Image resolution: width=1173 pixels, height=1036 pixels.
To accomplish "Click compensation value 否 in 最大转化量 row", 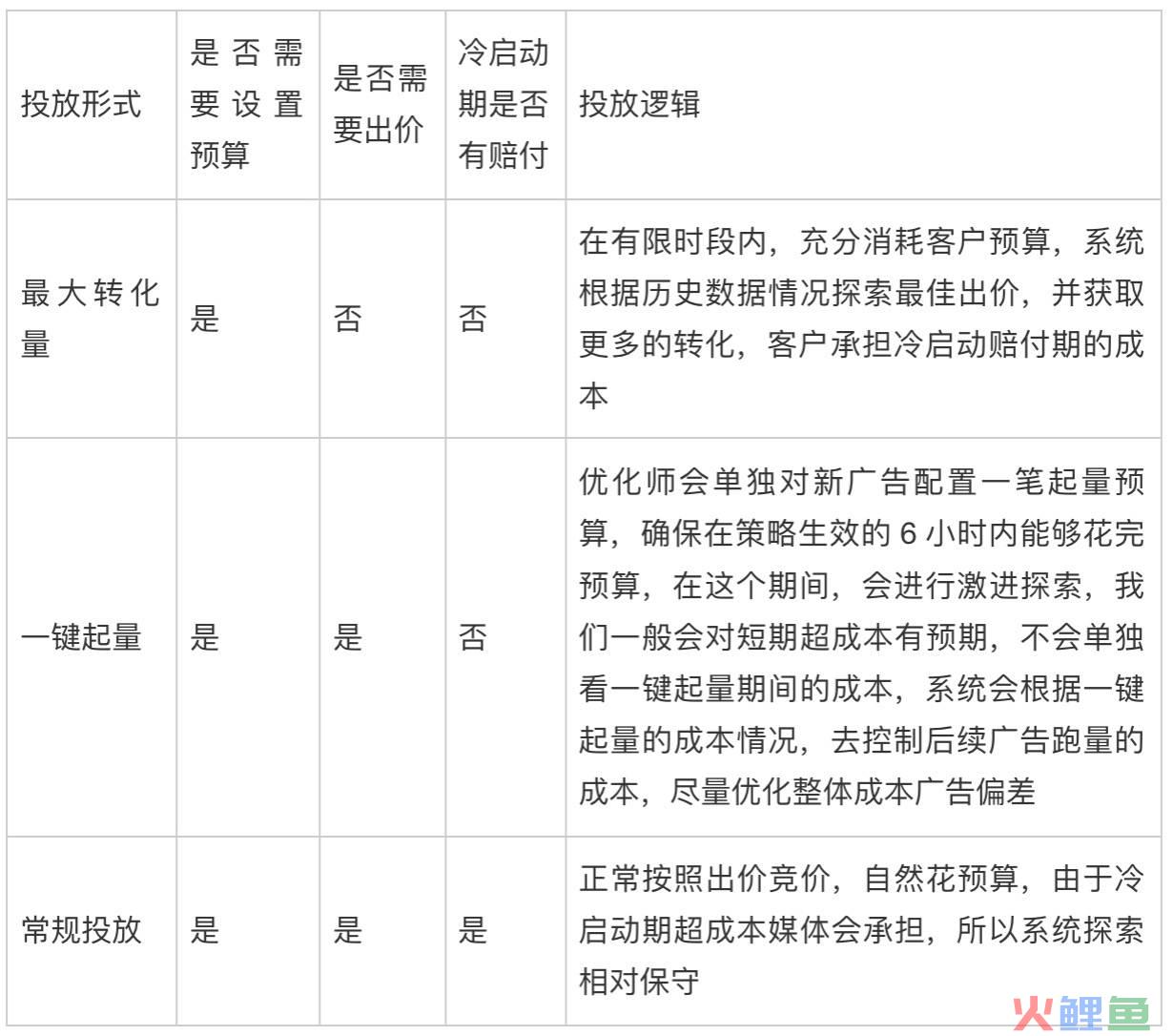I will [x=473, y=319].
